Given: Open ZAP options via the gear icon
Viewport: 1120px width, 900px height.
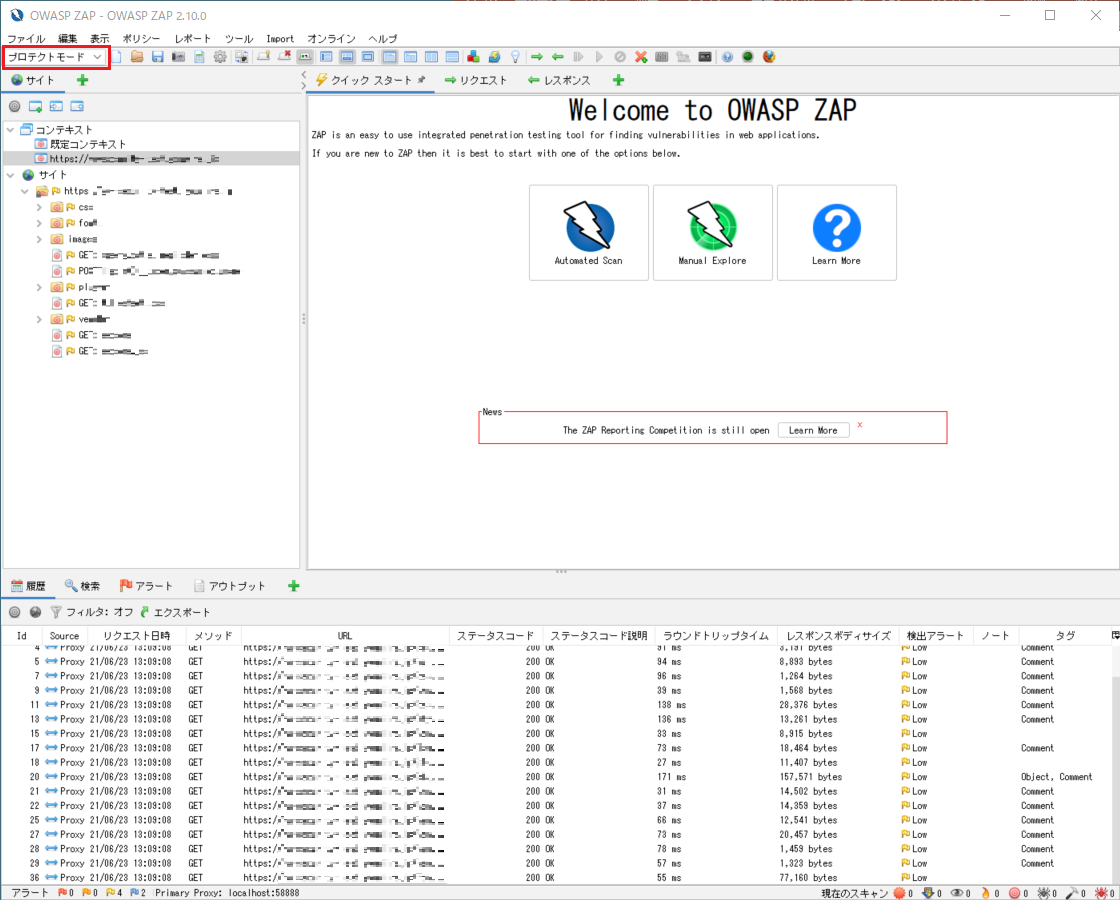Looking at the screenshot, I should [x=220, y=57].
